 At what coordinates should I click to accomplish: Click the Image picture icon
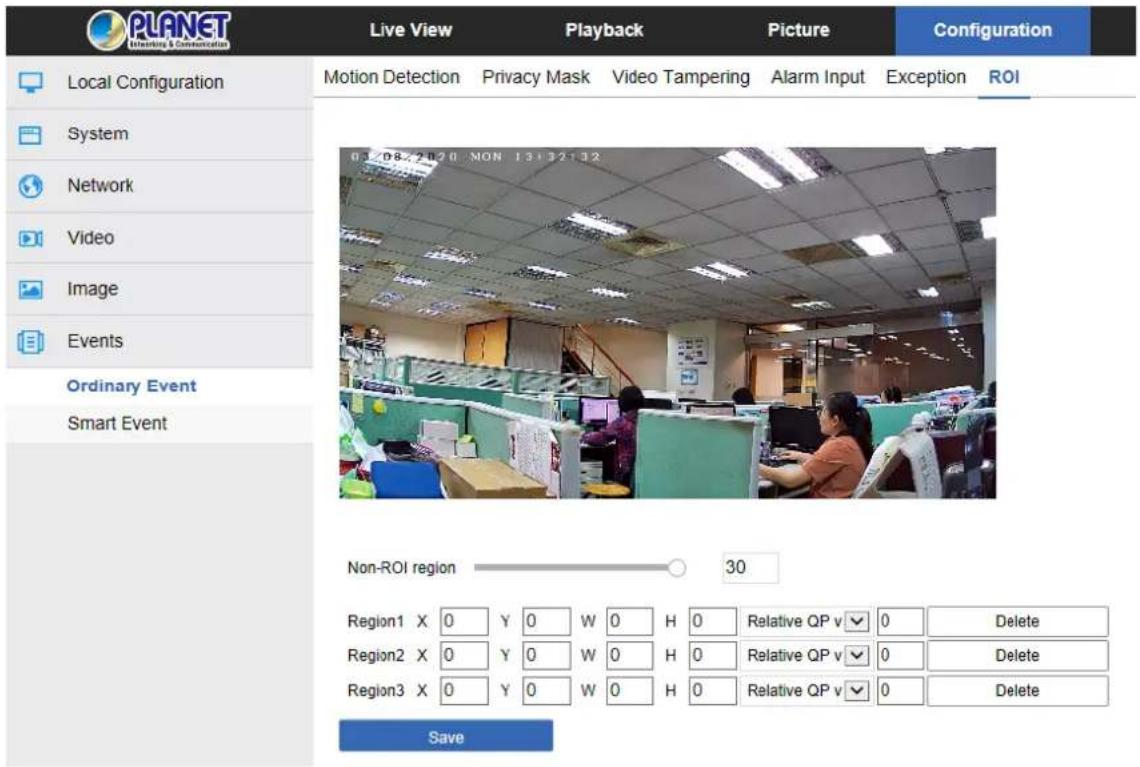coord(31,290)
